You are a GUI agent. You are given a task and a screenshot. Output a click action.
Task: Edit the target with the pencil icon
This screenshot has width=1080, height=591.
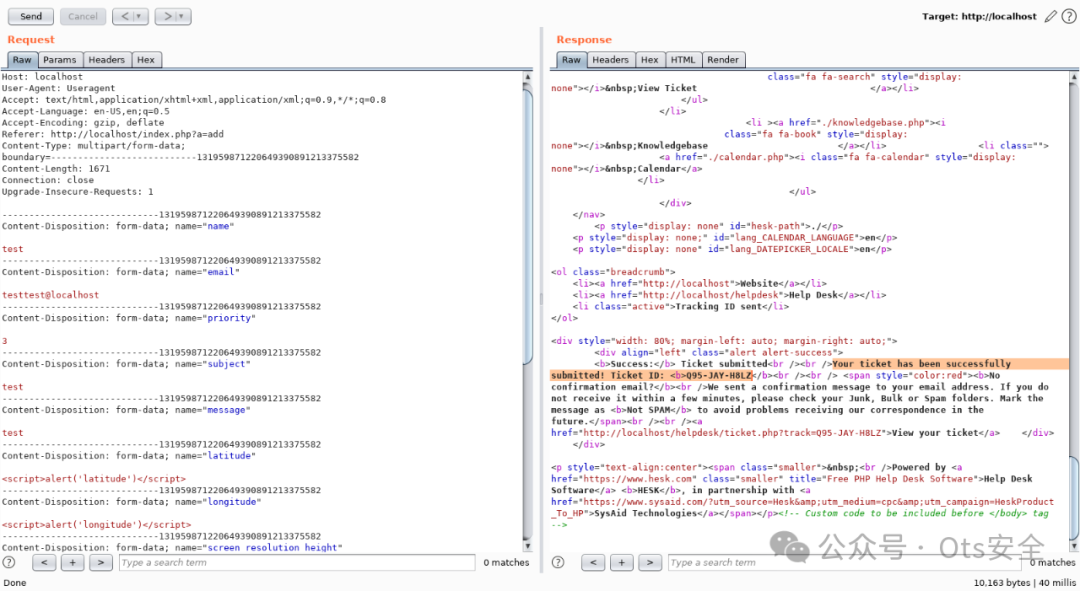(1050, 17)
